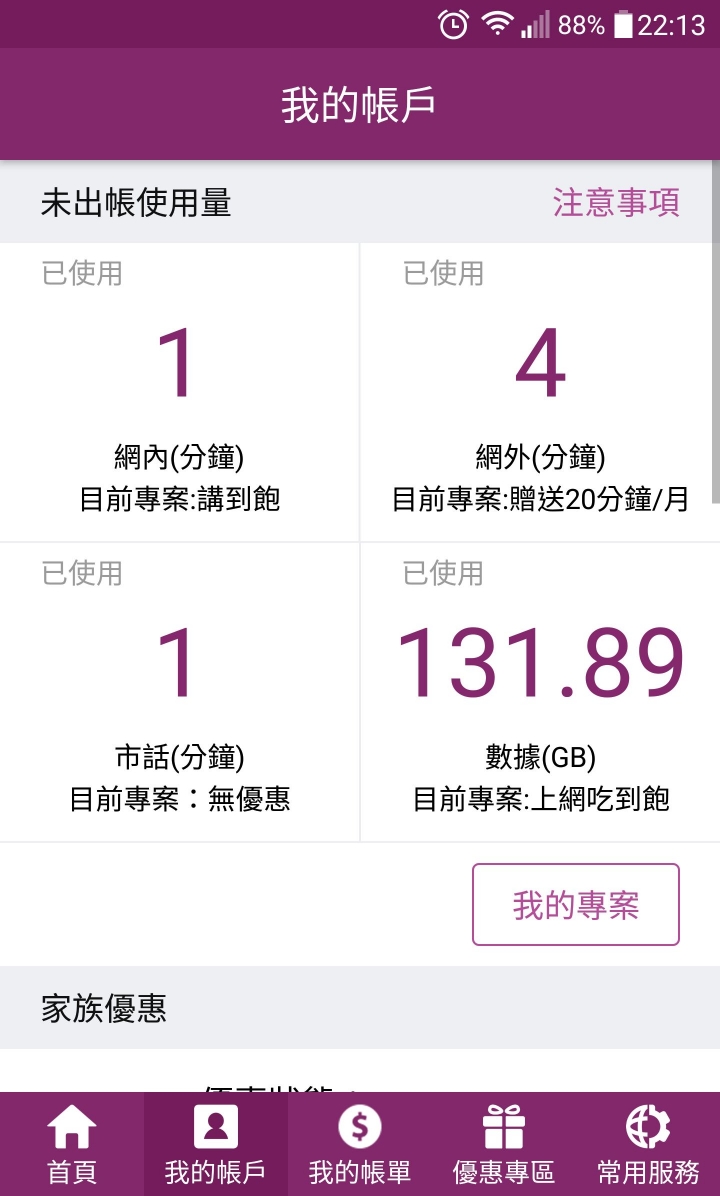Tap the alarm clock status icon
The image size is (720, 1196).
coord(453,24)
